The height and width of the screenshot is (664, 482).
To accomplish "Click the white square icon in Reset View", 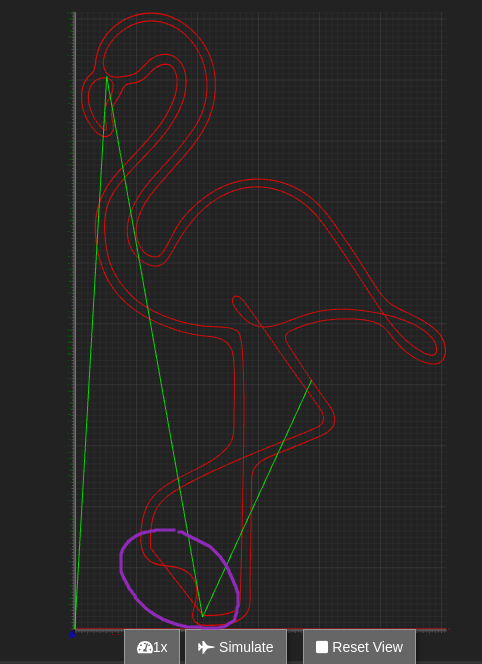I will tap(322, 647).
